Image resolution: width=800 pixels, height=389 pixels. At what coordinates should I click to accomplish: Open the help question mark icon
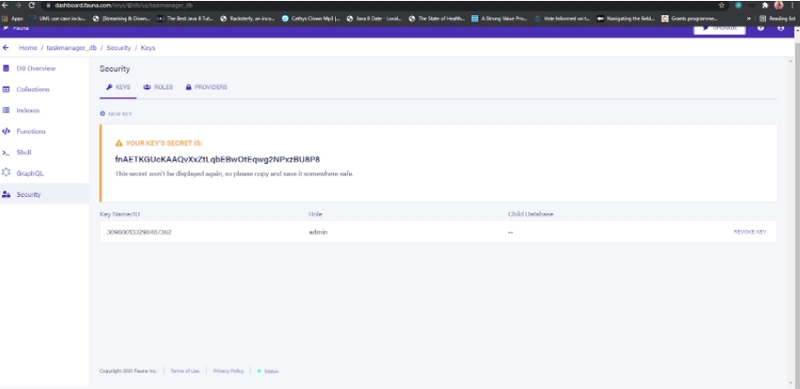(761, 28)
